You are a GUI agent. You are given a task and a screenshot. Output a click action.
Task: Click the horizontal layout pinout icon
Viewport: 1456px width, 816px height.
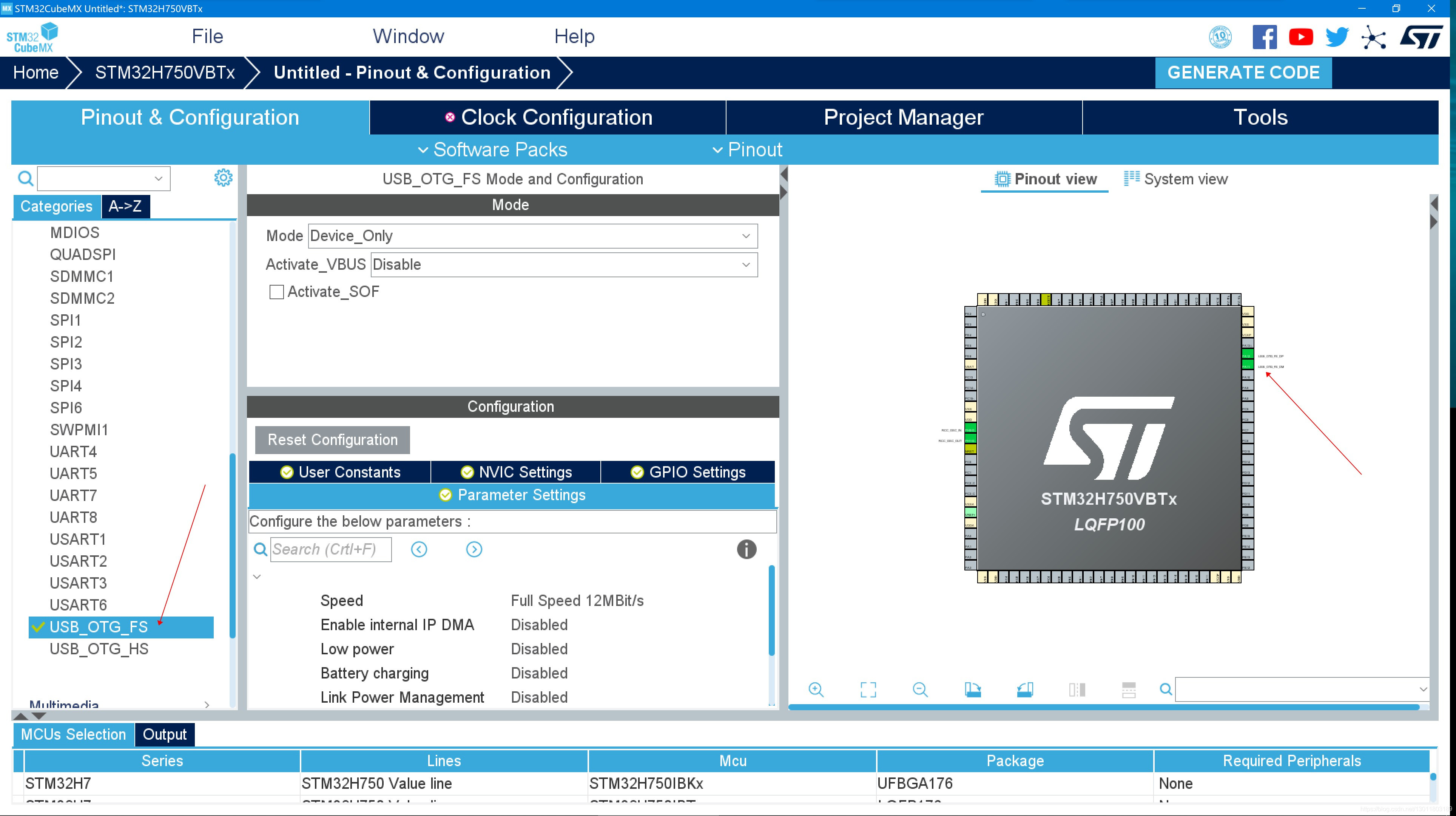(x=1129, y=689)
